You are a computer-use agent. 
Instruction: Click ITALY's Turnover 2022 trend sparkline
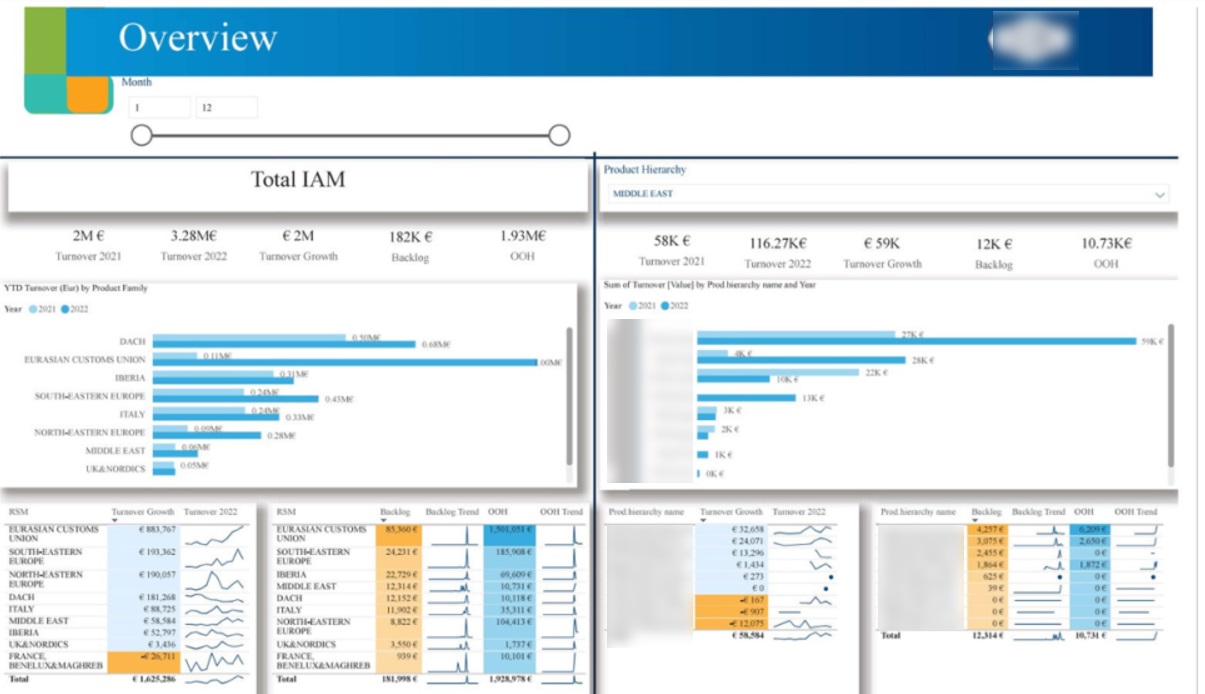click(x=215, y=607)
